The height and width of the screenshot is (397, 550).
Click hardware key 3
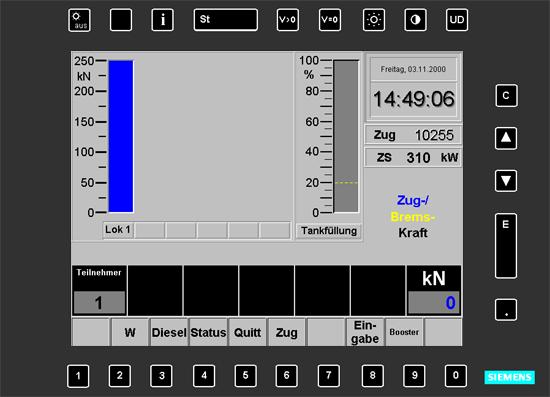click(161, 376)
